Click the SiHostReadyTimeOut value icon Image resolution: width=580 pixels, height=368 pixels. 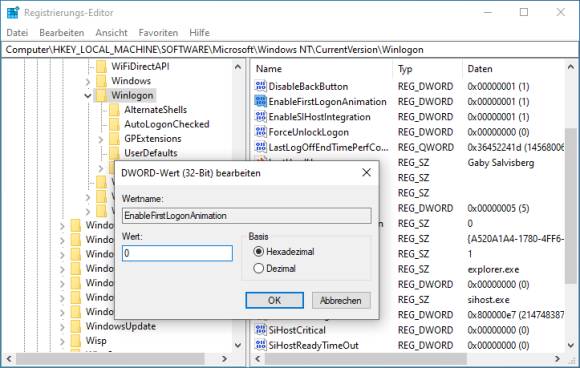[260, 345]
